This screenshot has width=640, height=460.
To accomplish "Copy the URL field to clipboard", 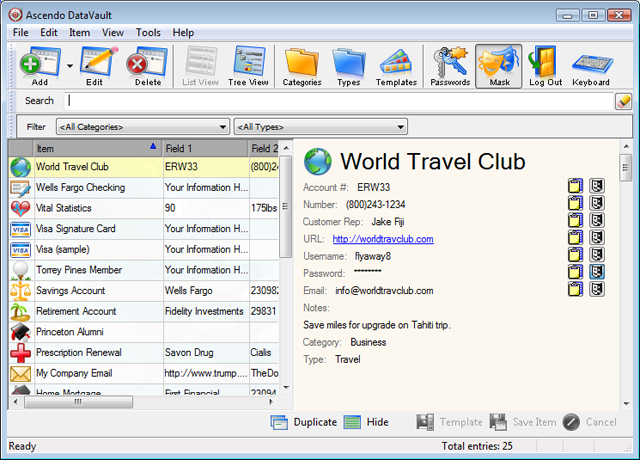I will tap(575, 238).
